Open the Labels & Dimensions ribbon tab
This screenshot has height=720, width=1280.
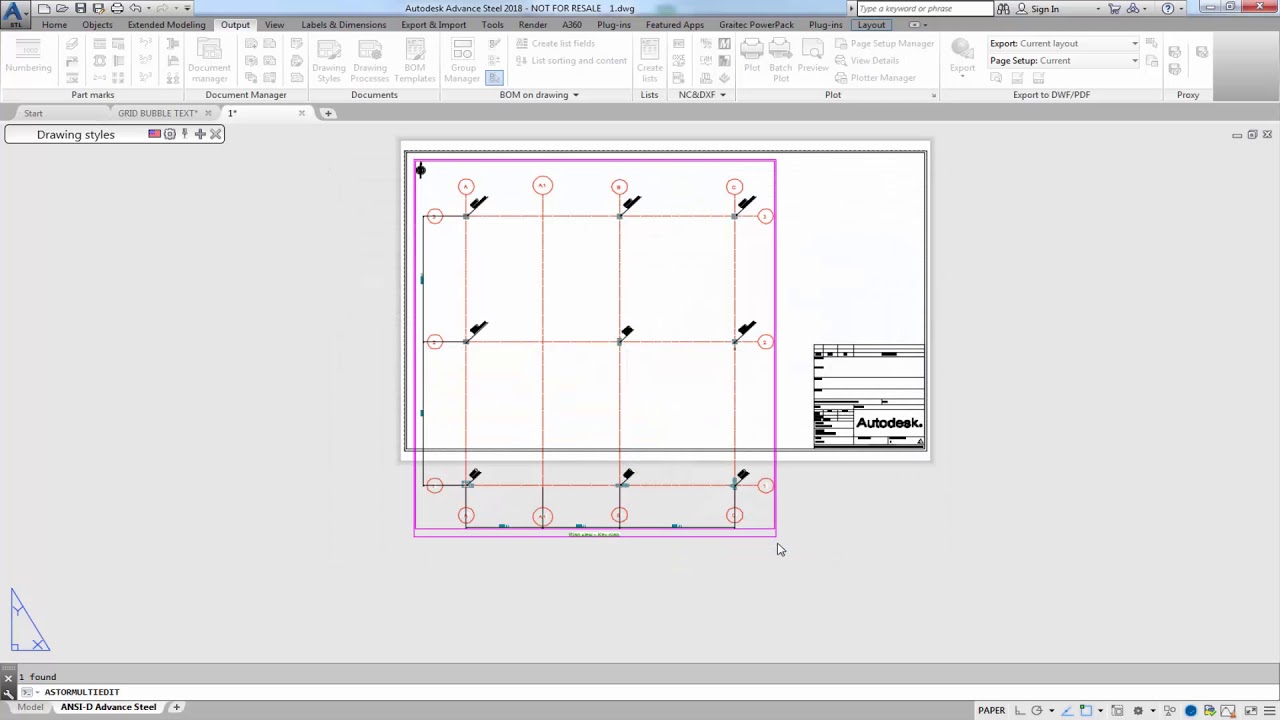coord(343,24)
